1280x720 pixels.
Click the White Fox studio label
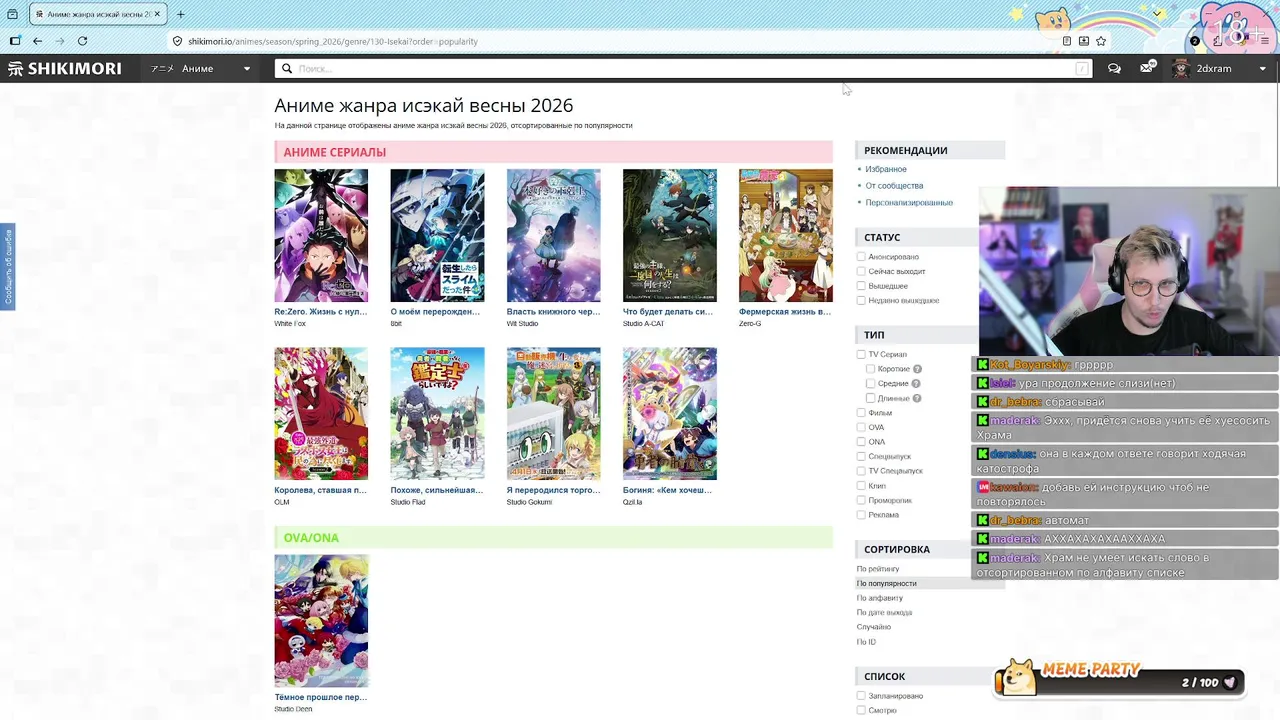coord(290,324)
